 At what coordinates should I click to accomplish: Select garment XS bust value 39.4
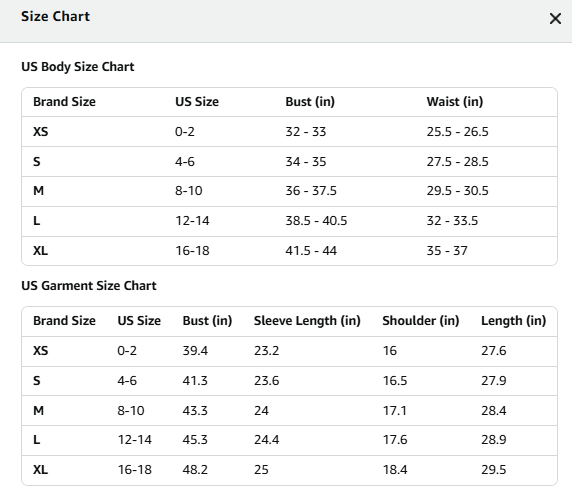coord(195,350)
